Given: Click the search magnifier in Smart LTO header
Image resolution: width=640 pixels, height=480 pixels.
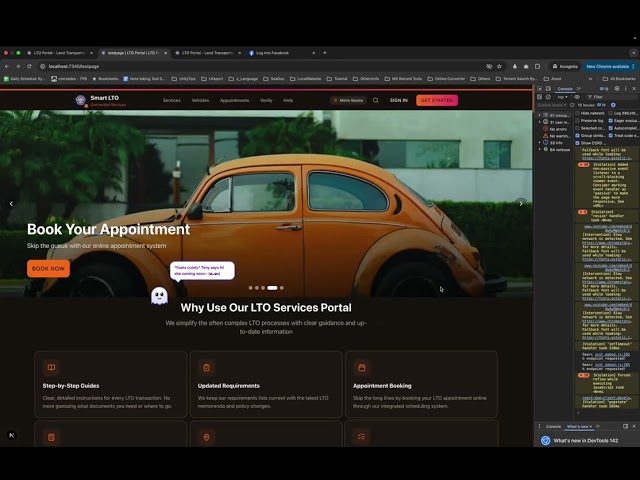Looking at the screenshot, I should pyautogui.click(x=376, y=100).
